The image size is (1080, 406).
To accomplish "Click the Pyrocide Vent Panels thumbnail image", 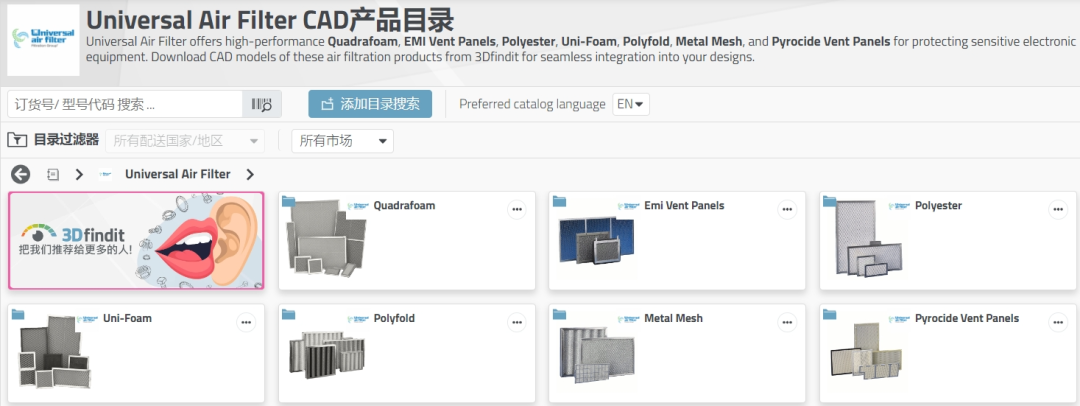I will pyautogui.click(x=867, y=352).
